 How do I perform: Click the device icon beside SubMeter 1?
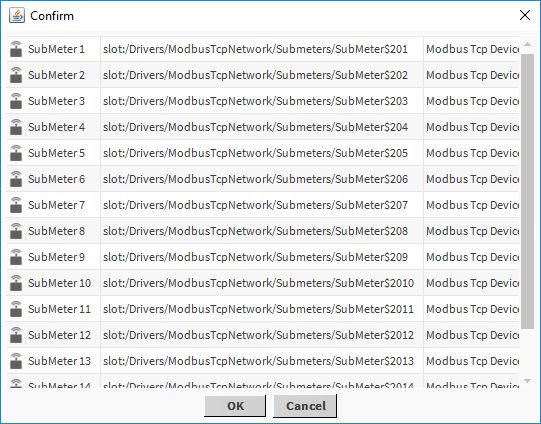pyautogui.click(x=16, y=49)
